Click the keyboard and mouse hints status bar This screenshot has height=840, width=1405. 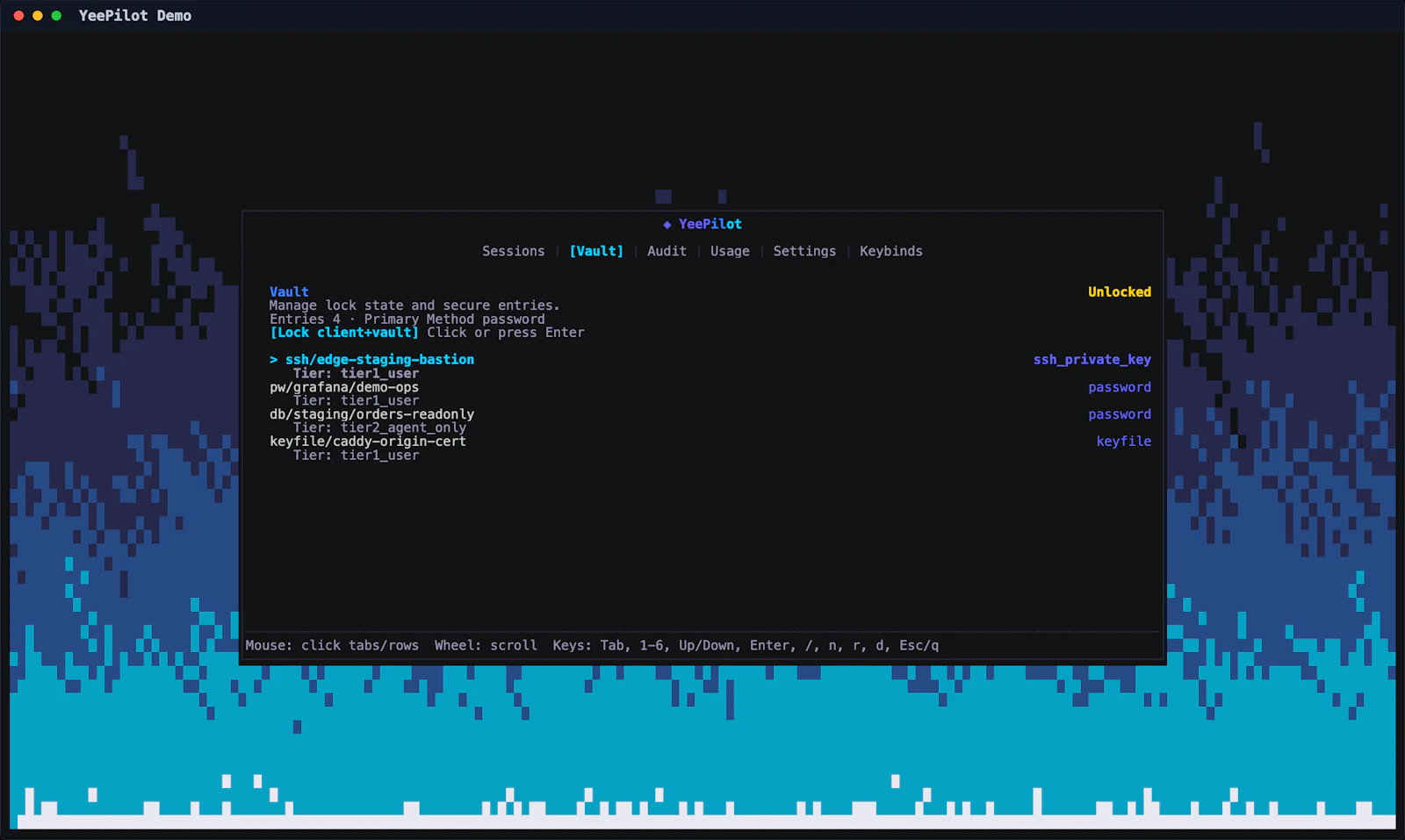click(592, 645)
